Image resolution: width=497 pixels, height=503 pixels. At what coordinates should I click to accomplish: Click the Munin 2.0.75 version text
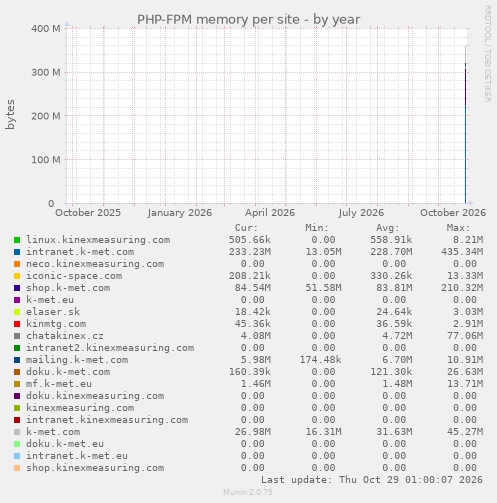click(x=248, y=492)
